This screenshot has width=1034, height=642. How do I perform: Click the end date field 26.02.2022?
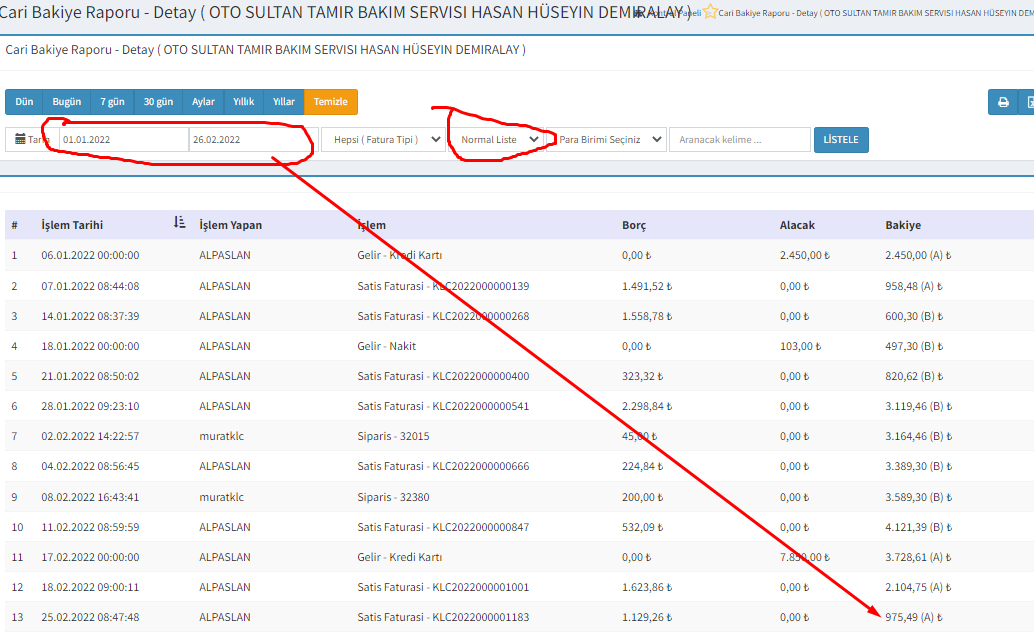click(x=250, y=140)
